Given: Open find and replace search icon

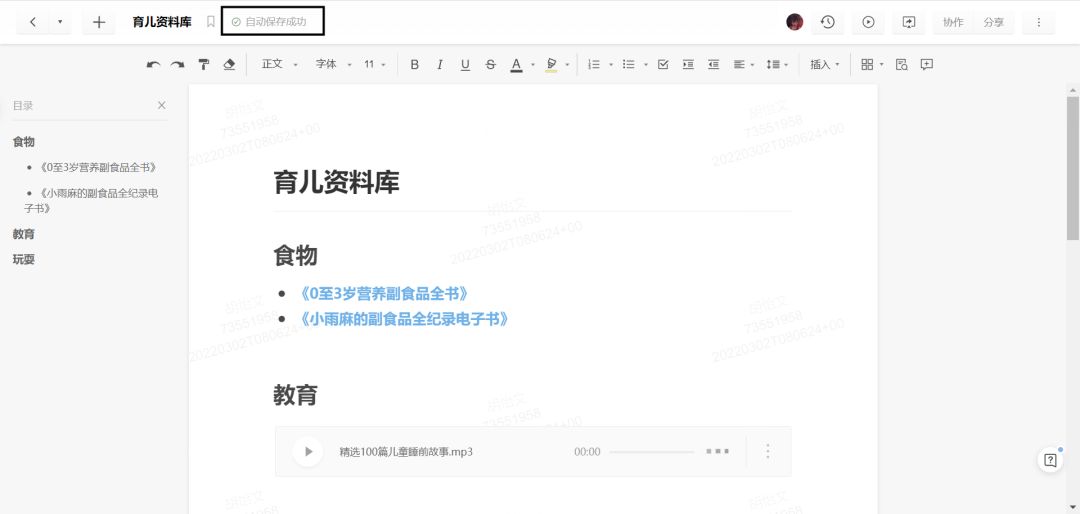Looking at the screenshot, I should [x=902, y=64].
